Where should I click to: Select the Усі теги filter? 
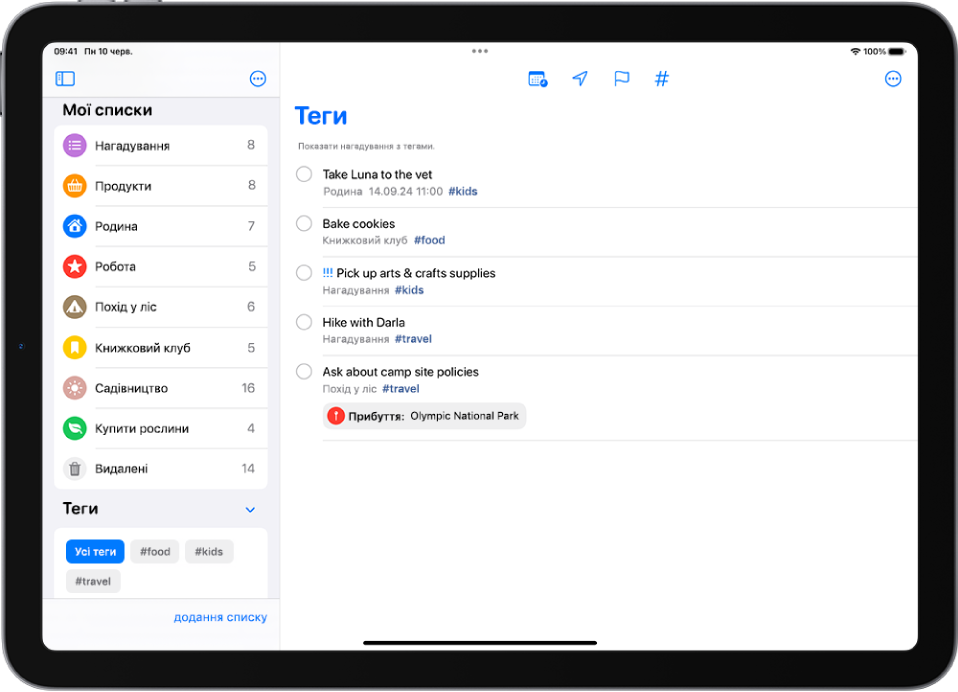tap(95, 552)
